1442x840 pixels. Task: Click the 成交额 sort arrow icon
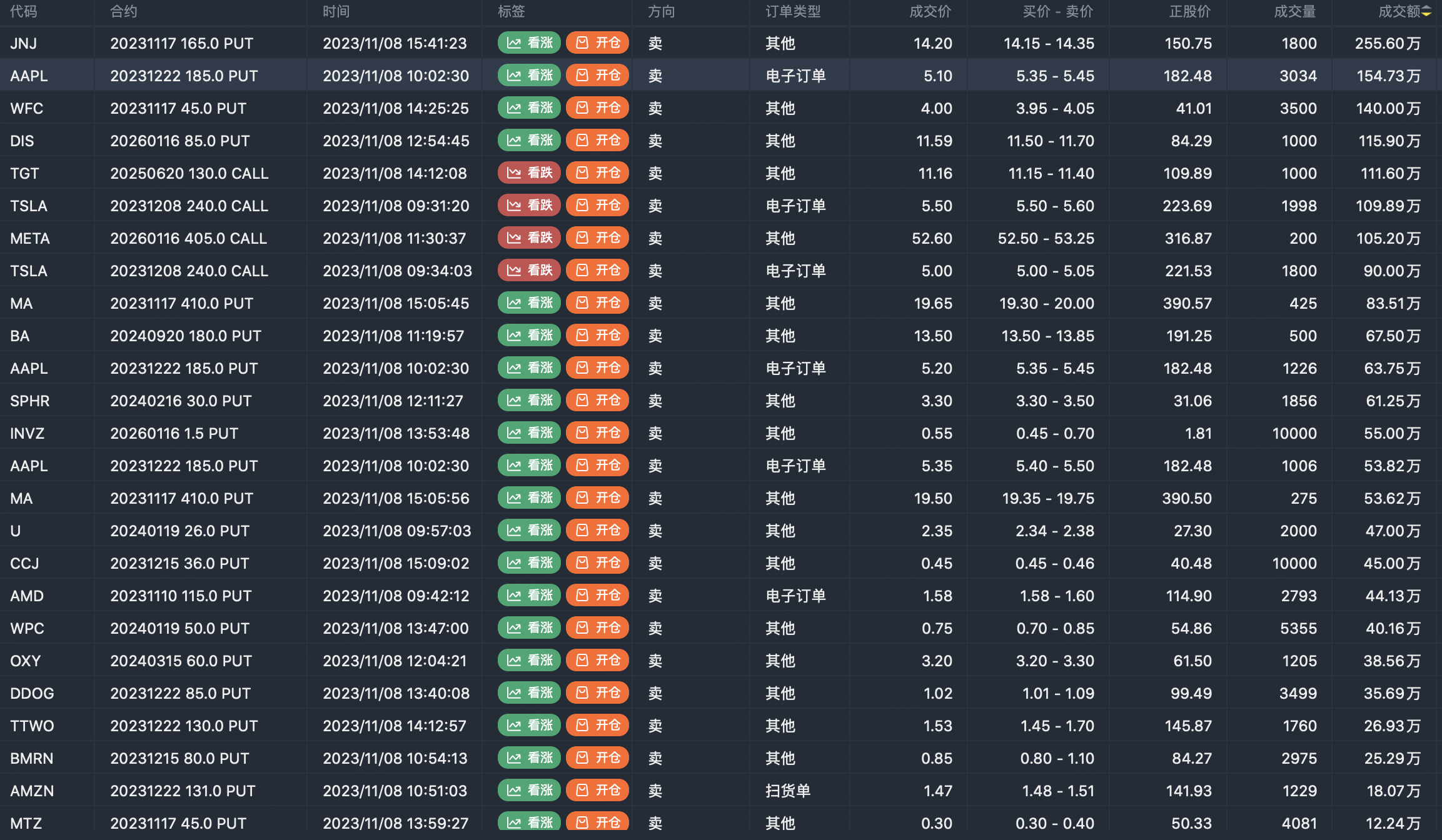coord(1426,12)
